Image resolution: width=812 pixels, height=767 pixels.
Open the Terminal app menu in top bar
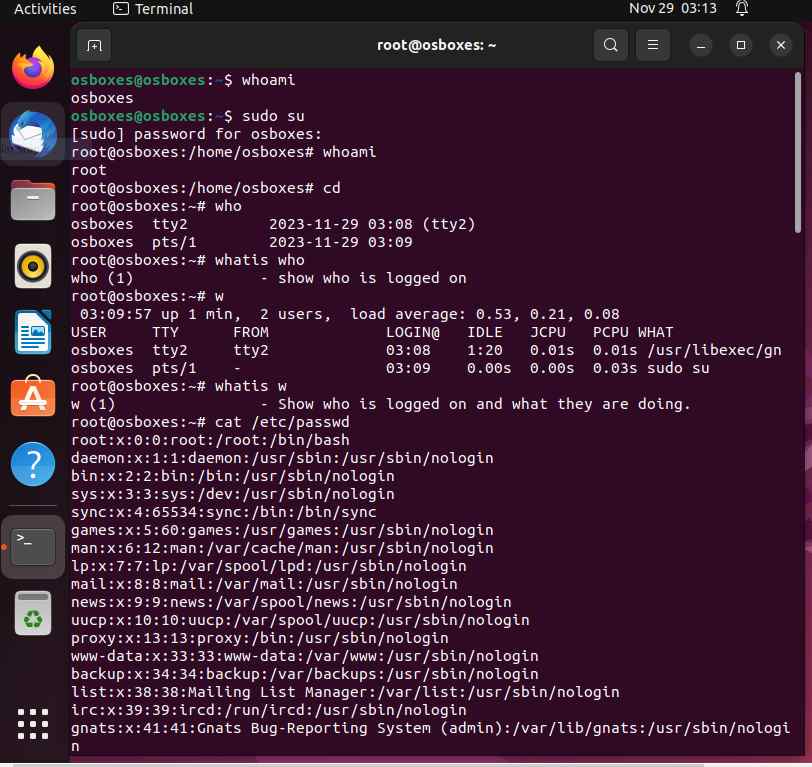(x=153, y=9)
